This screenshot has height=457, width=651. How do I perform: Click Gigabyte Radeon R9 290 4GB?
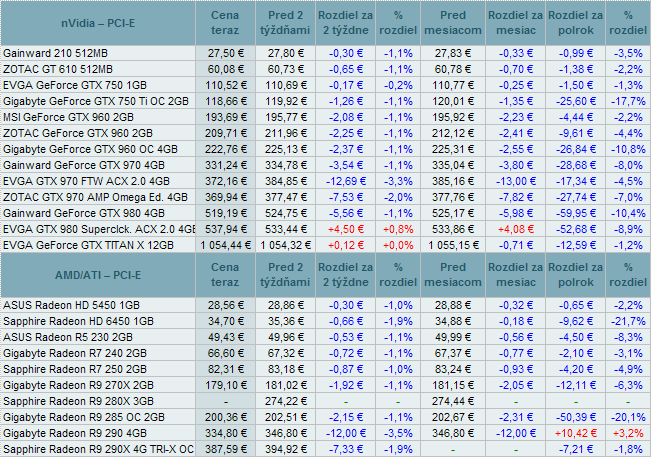tap(75, 433)
